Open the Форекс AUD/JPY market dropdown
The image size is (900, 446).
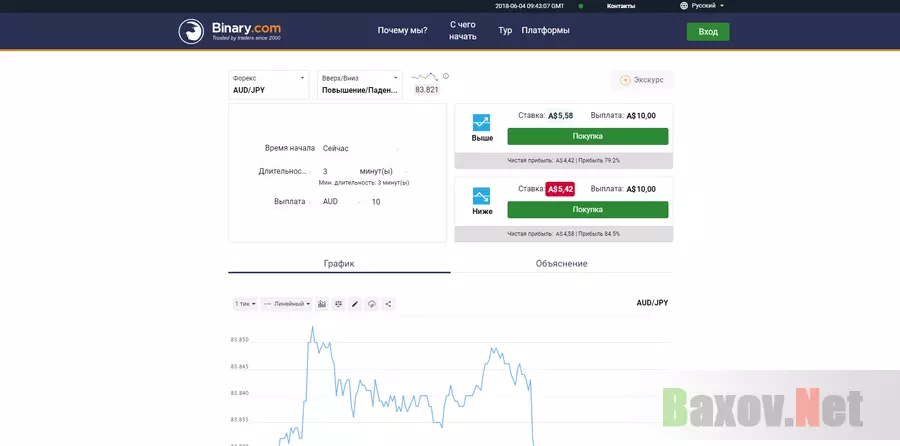click(x=269, y=84)
